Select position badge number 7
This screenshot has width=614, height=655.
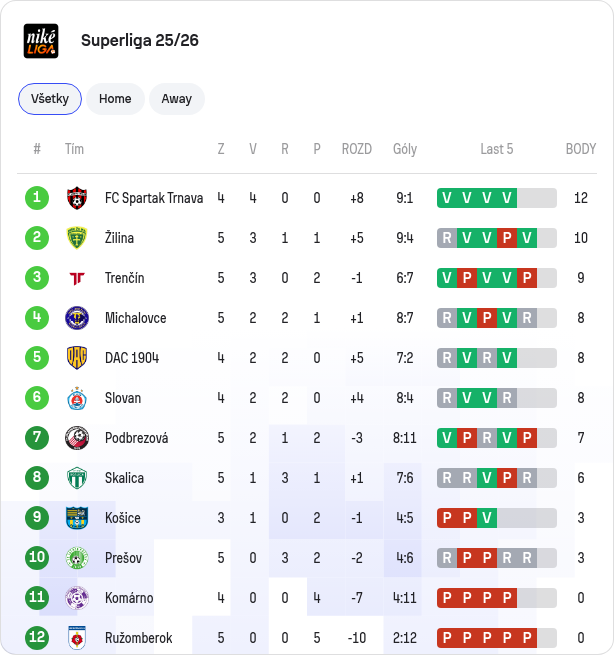(37, 438)
